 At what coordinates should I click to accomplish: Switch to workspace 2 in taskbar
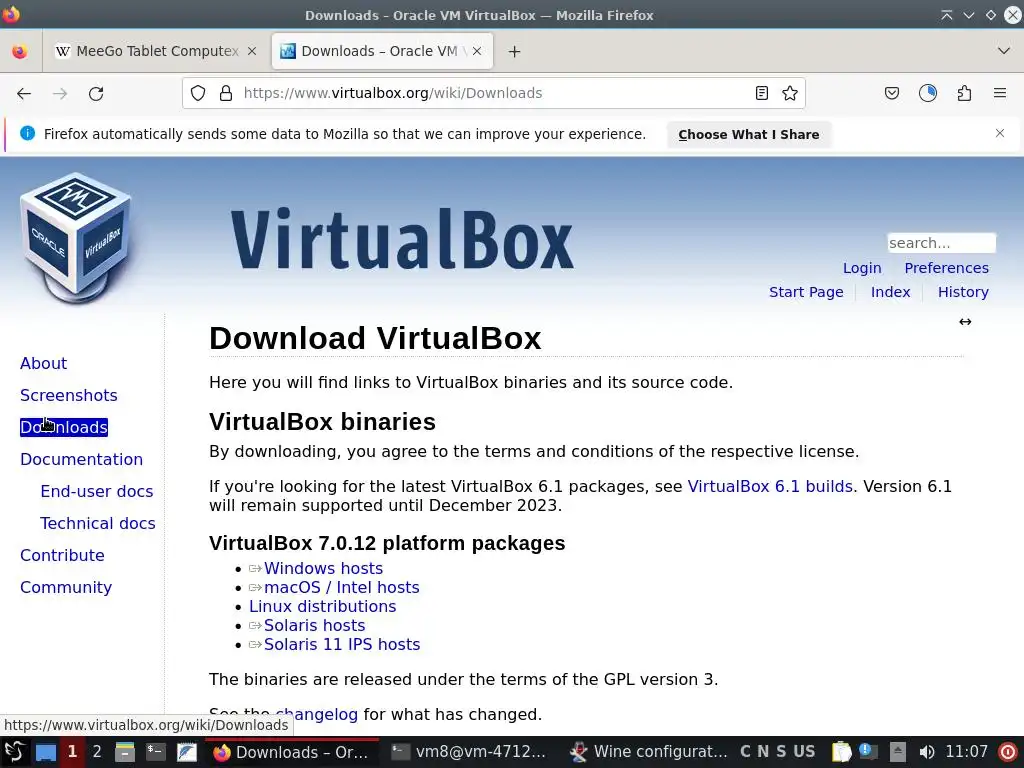point(97,752)
